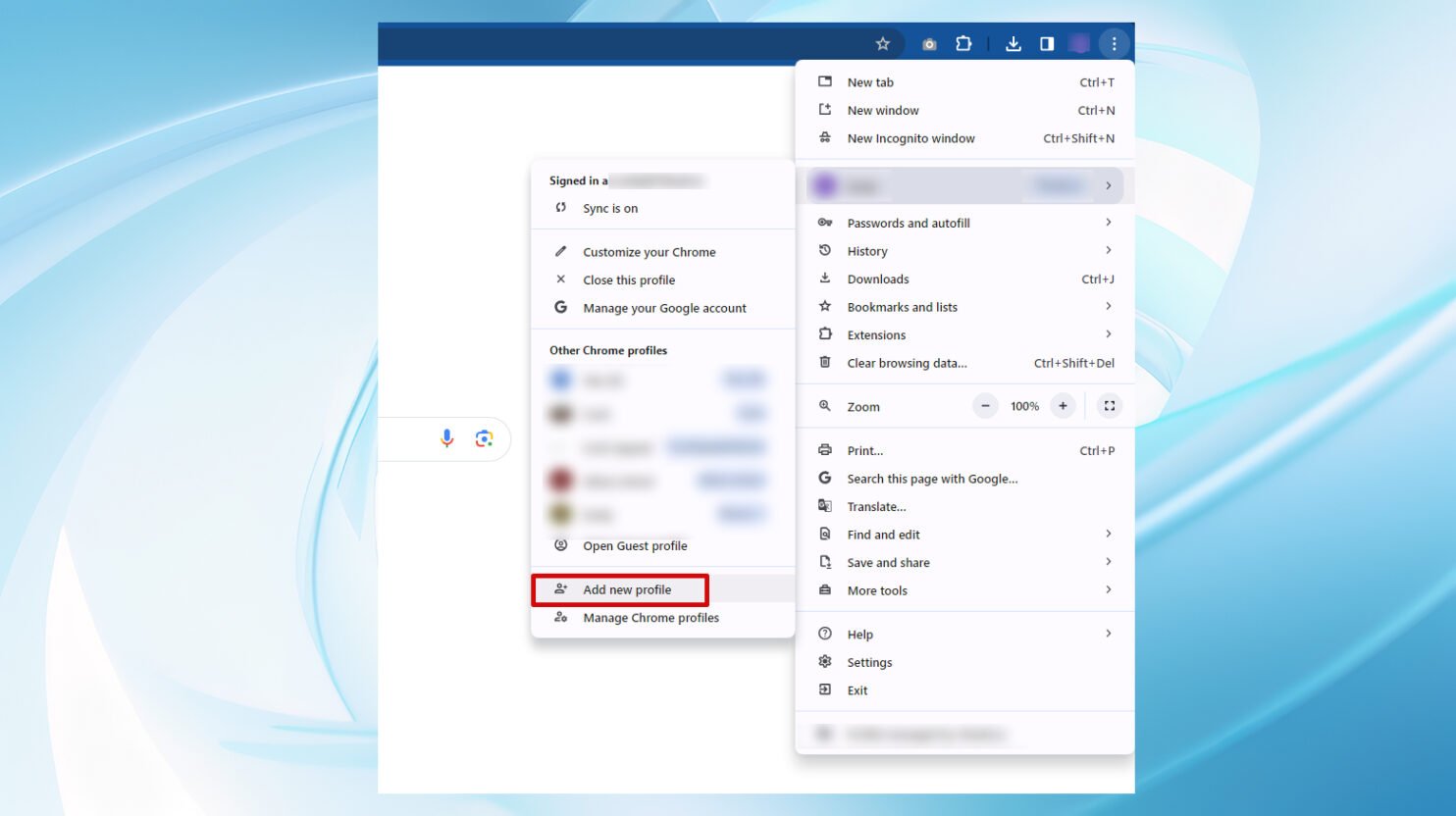Open the Extensions puzzle icon
The image size is (1456, 816).
tap(962, 43)
